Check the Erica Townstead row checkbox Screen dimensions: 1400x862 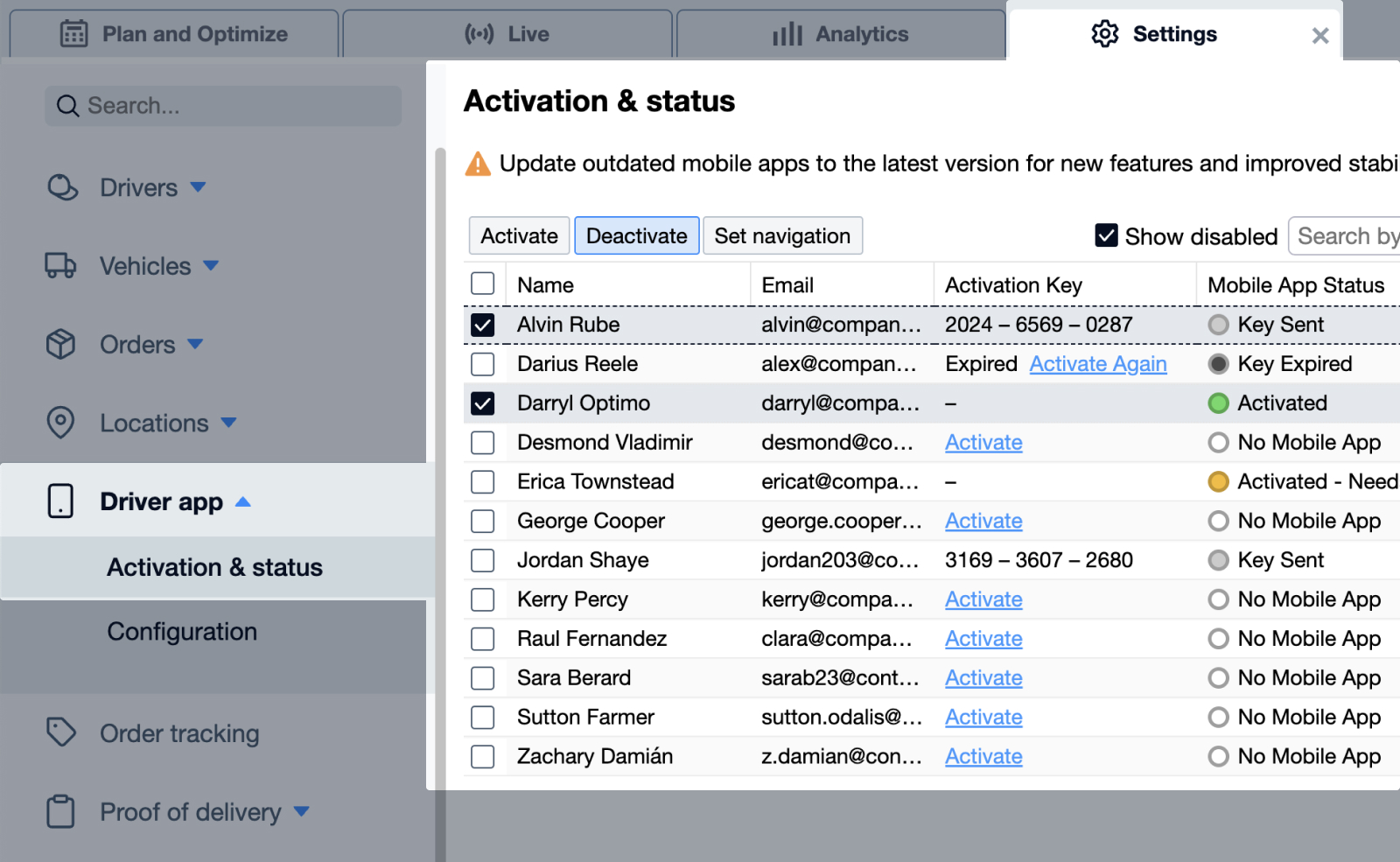tap(483, 481)
